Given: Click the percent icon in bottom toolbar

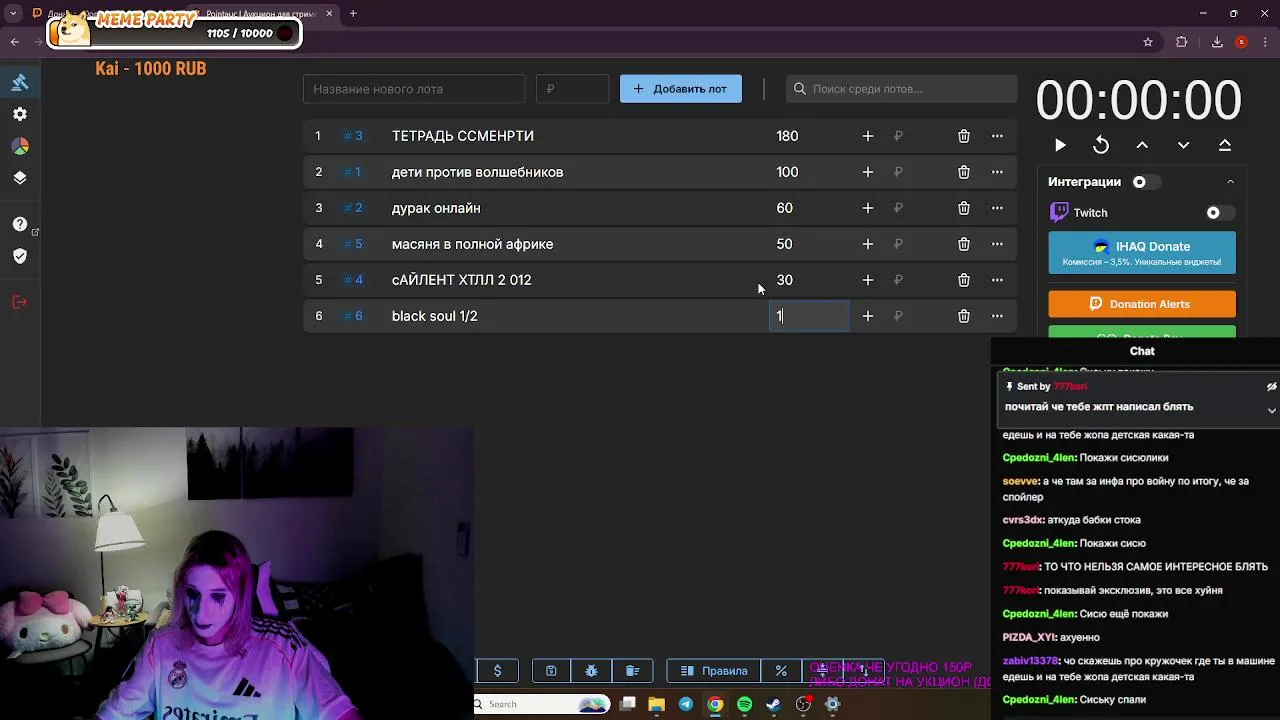Looking at the screenshot, I should point(781,671).
